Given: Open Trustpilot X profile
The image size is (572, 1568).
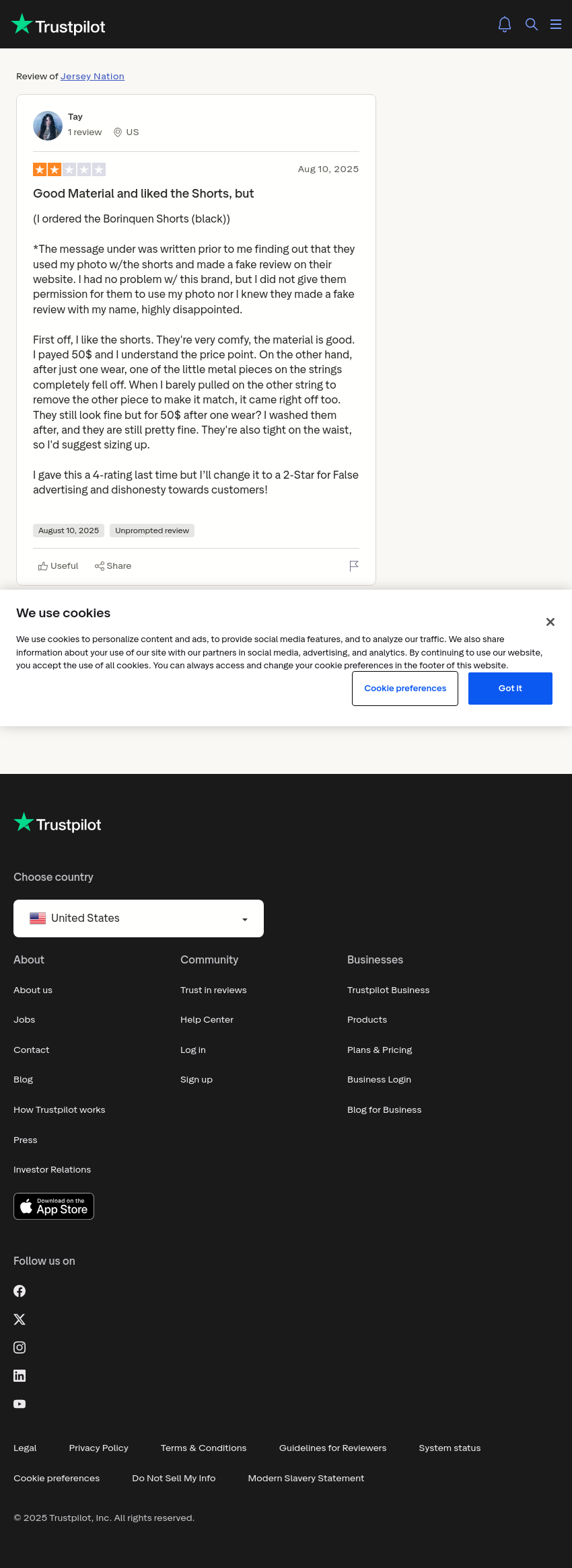Looking at the screenshot, I should (x=20, y=1319).
